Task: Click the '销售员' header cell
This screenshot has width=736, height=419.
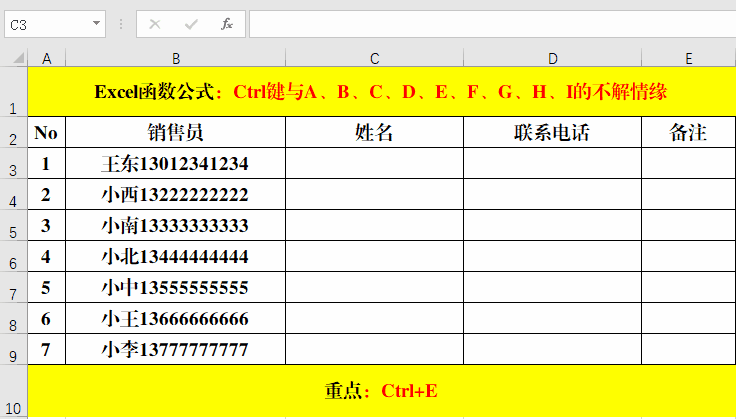Action: point(176,132)
